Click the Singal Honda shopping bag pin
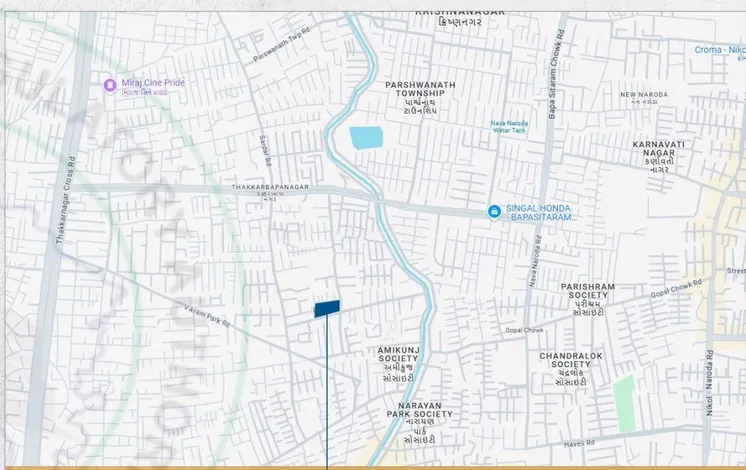This screenshot has width=746, height=470. pyautogui.click(x=494, y=211)
